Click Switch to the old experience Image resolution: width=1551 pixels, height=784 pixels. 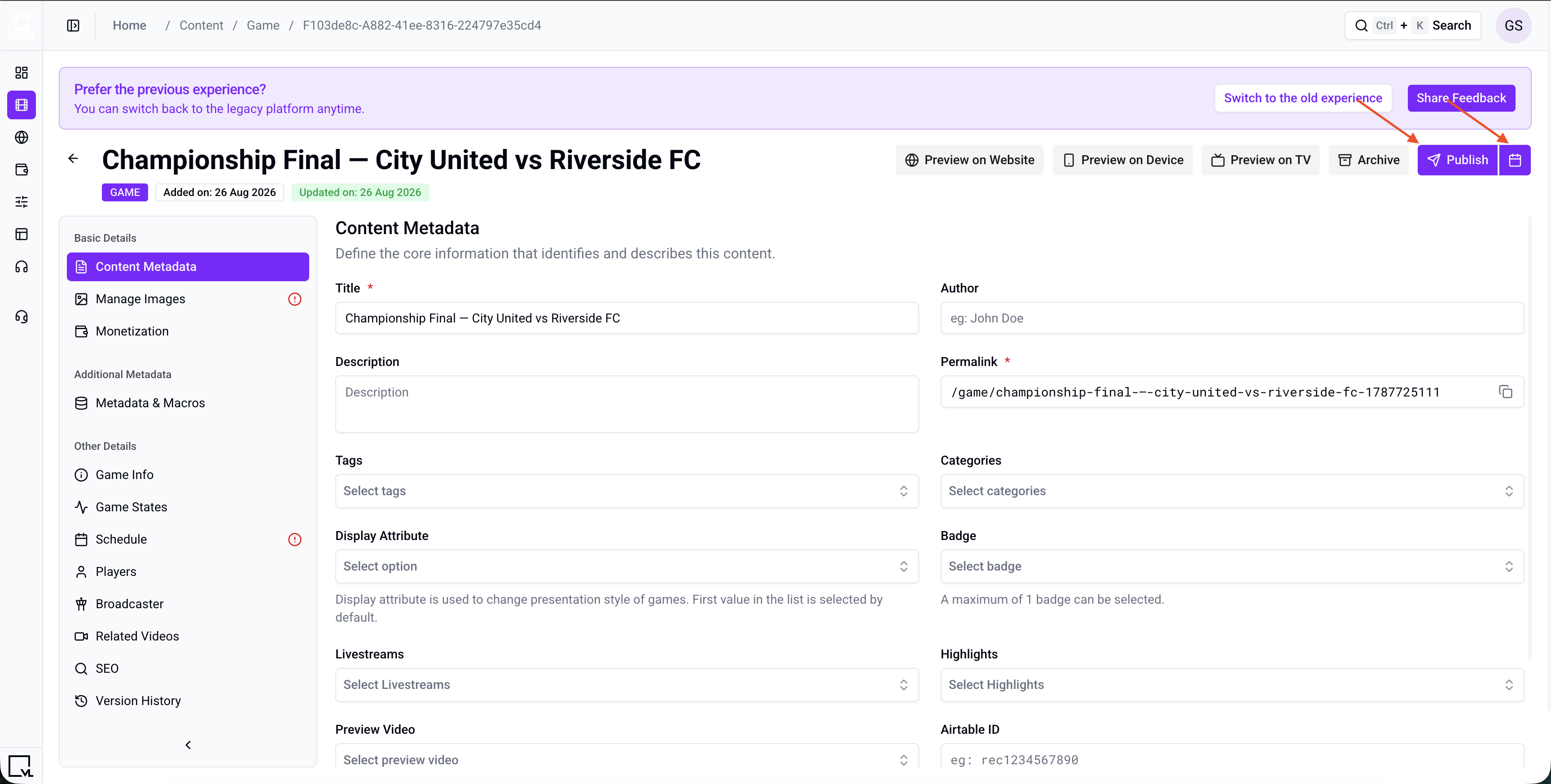(1303, 98)
